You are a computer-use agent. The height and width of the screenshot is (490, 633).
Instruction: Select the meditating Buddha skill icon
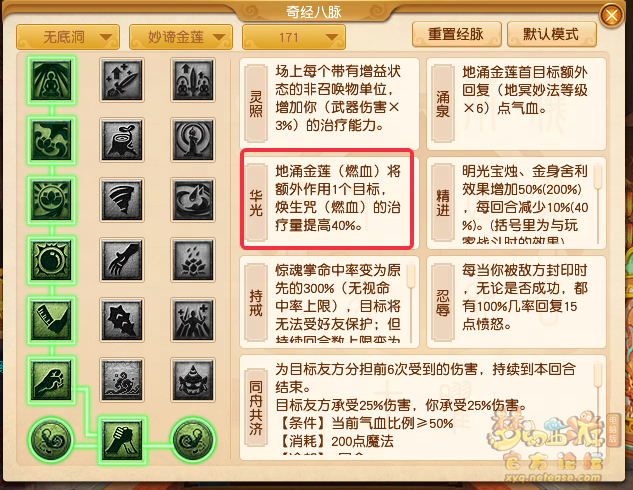[x=51, y=80]
